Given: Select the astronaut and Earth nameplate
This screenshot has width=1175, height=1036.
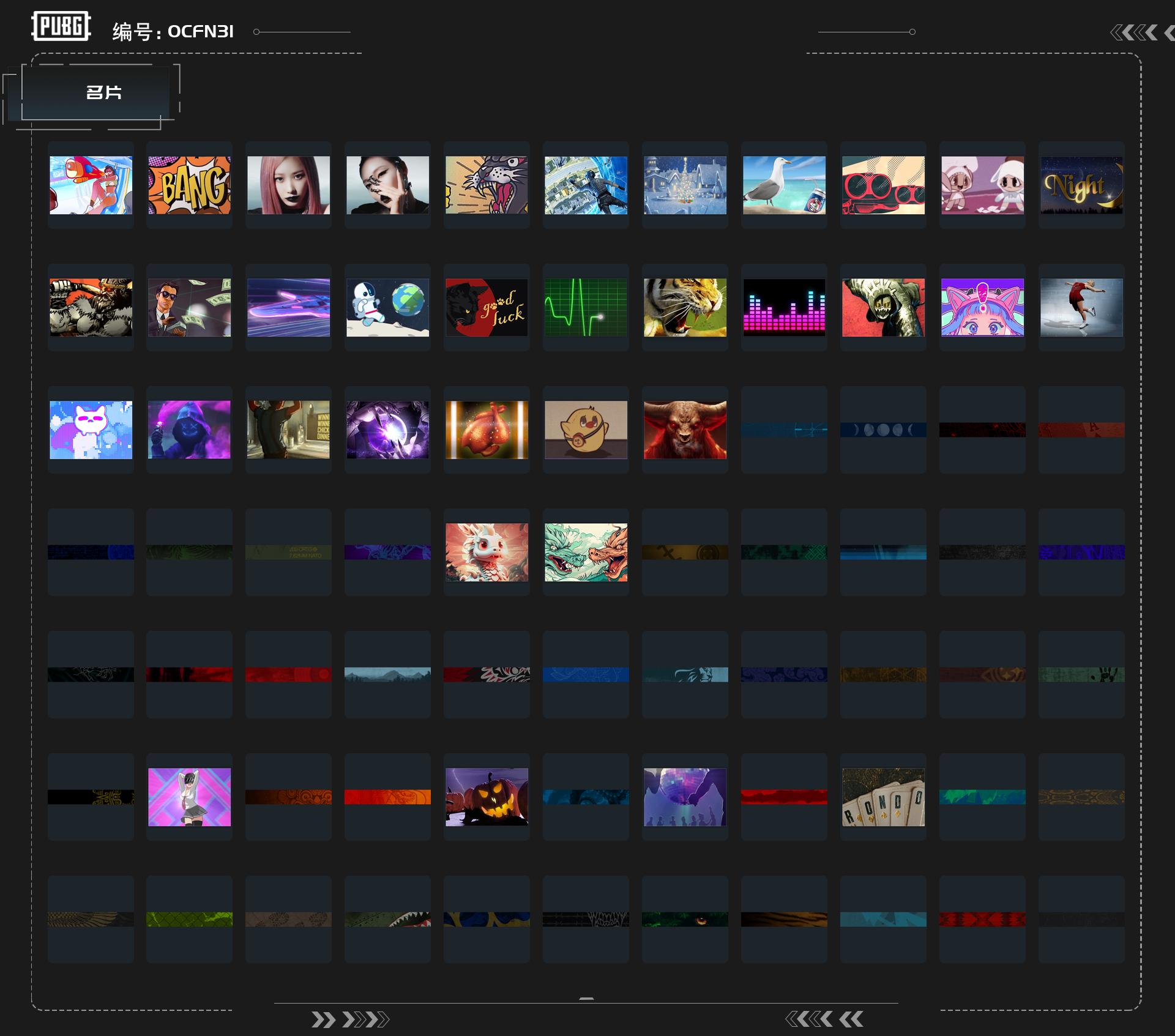Looking at the screenshot, I should [388, 307].
